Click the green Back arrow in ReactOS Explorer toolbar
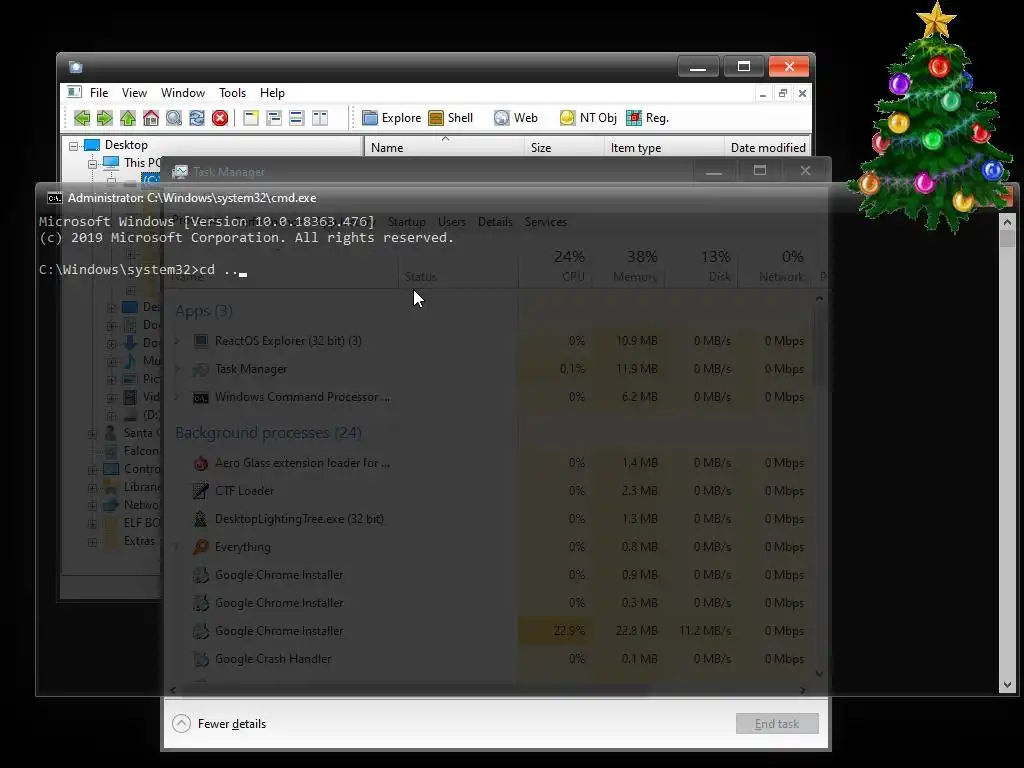 pyautogui.click(x=82, y=118)
